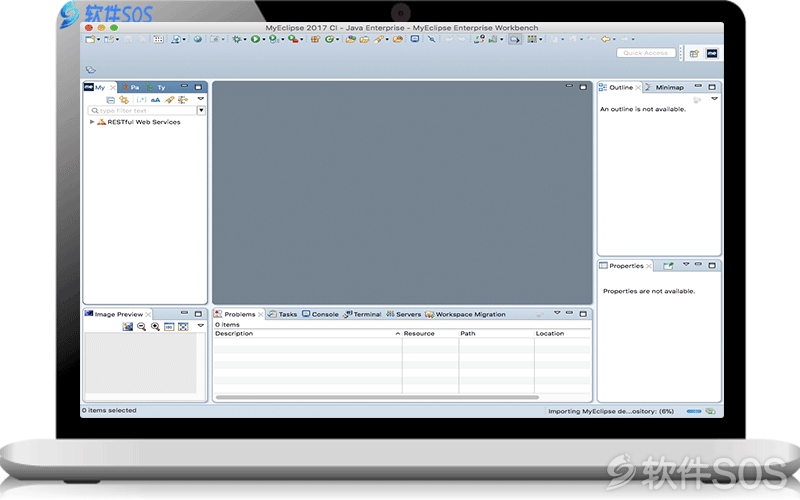Open the explorer view menu triangle

pyautogui.click(x=201, y=98)
